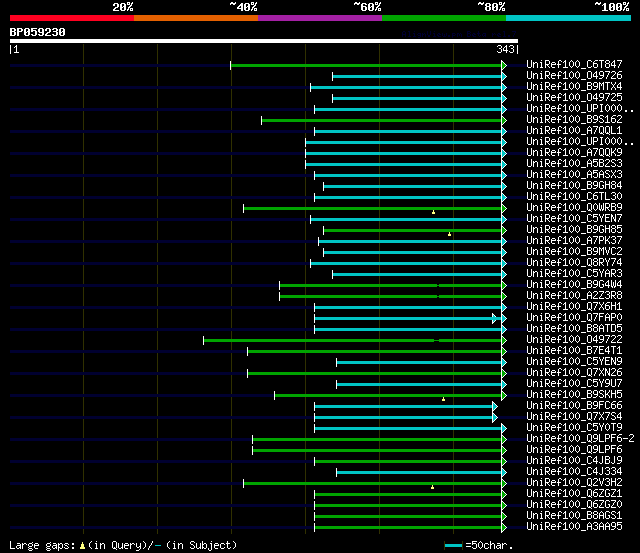Select the UniRef100_Q9LPF6 label
640x553 pixels.
click(574, 450)
